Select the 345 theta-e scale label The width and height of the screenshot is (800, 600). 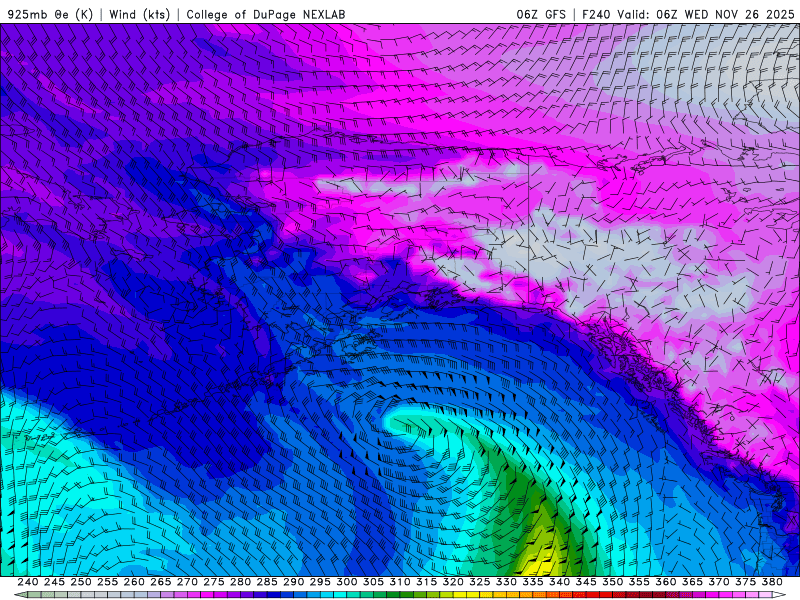[586, 582]
